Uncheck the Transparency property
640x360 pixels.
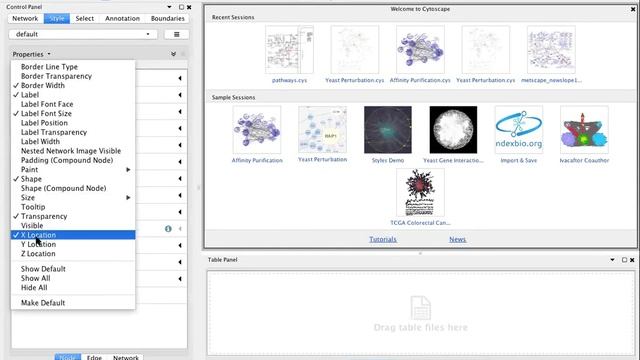click(x=73, y=216)
